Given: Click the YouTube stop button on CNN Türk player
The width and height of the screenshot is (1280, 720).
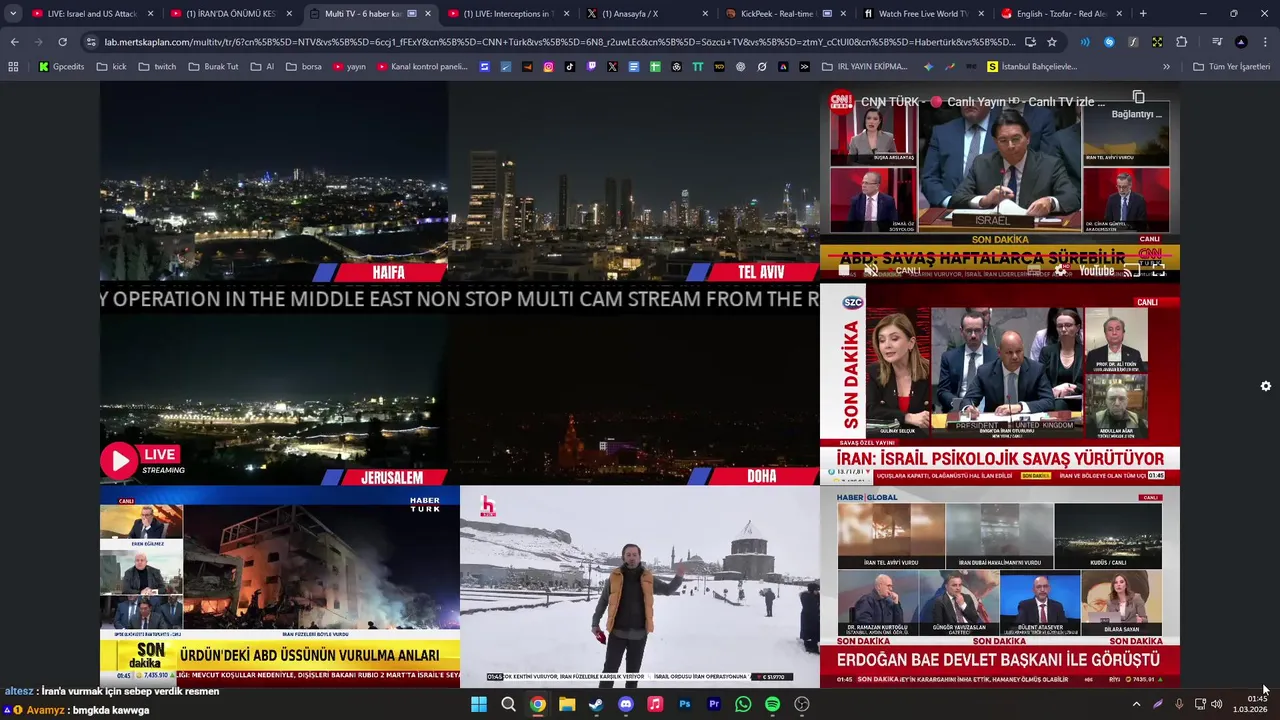Looking at the screenshot, I should click(x=844, y=270).
